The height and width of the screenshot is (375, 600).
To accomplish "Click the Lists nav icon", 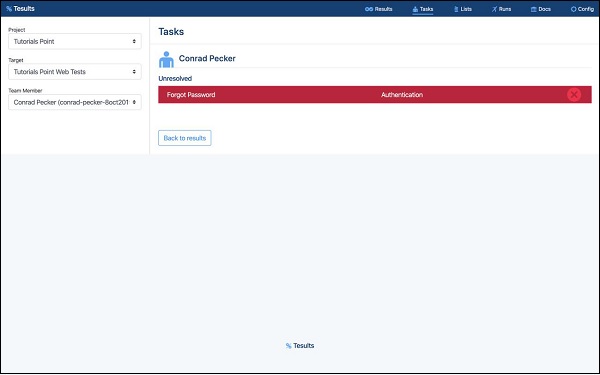I will (456, 9).
